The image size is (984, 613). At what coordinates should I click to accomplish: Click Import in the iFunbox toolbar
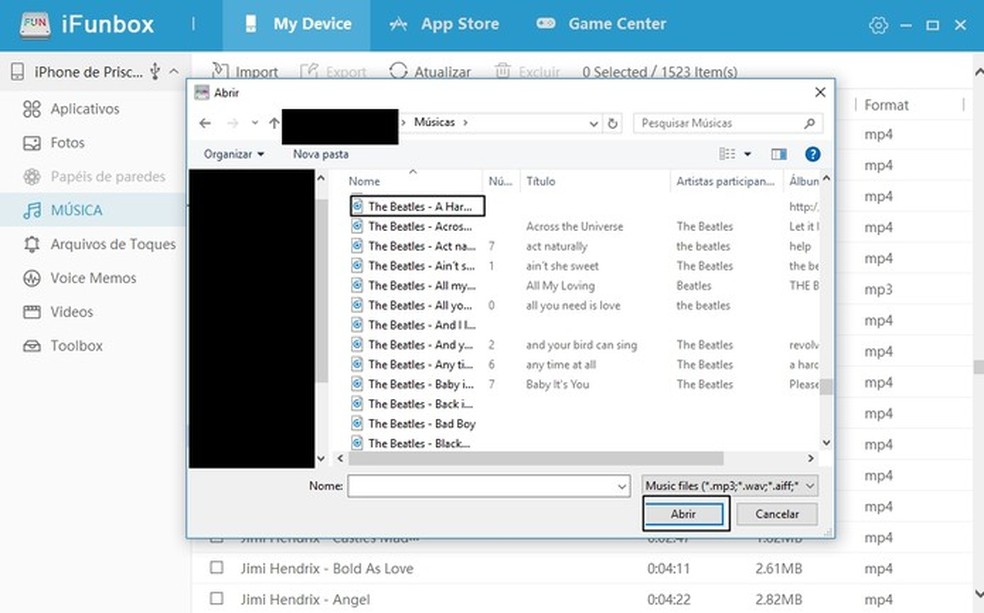tap(245, 72)
